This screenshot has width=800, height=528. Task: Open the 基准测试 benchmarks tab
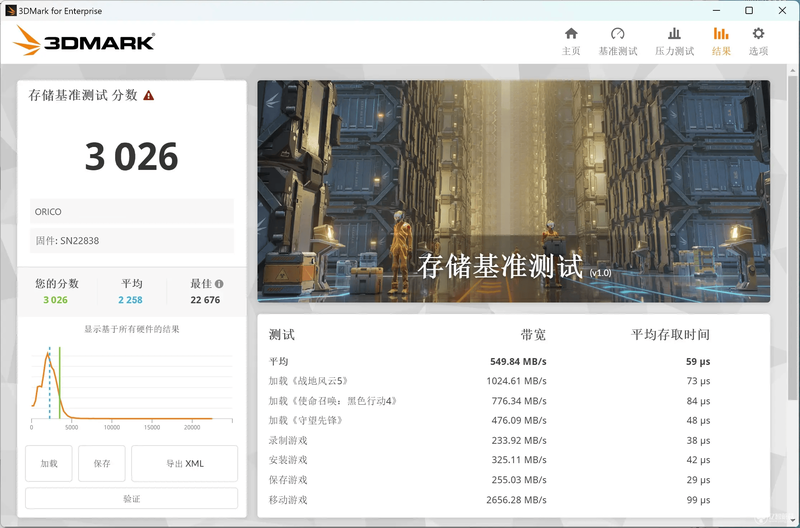point(617,42)
